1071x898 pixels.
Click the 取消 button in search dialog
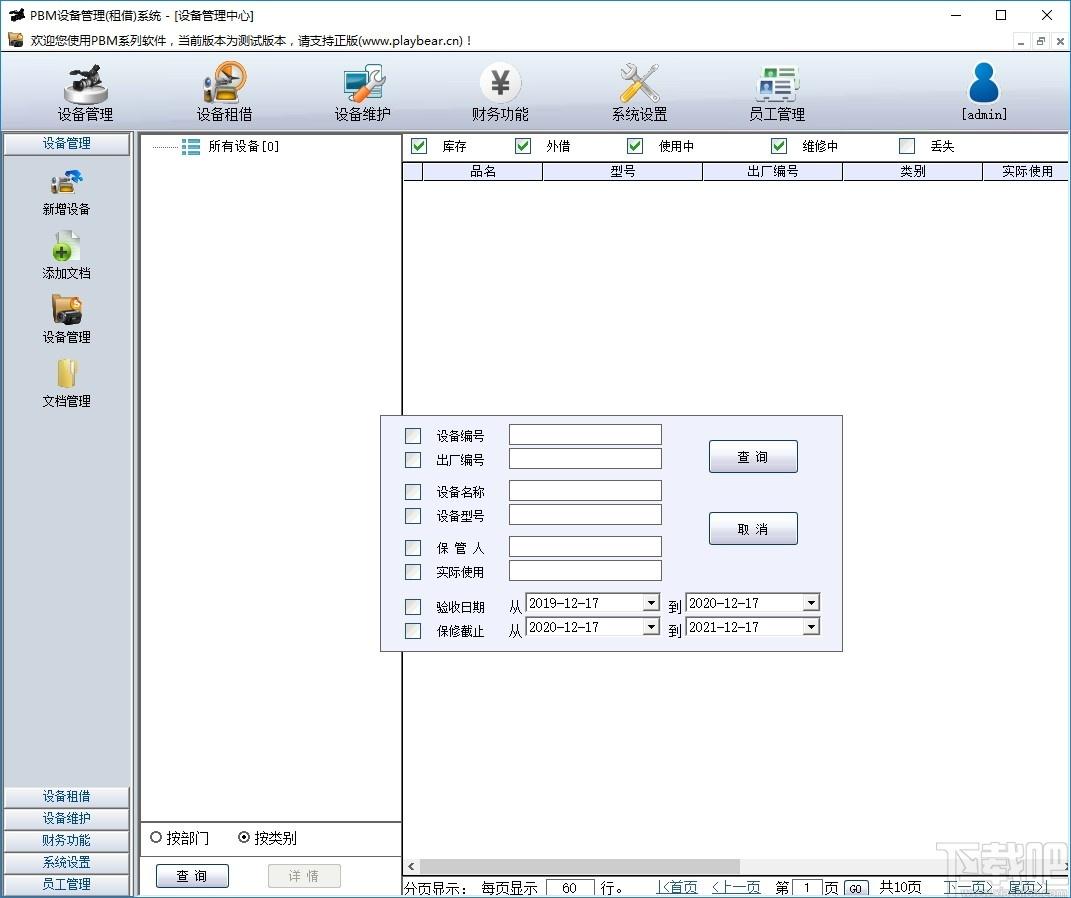[x=753, y=529]
